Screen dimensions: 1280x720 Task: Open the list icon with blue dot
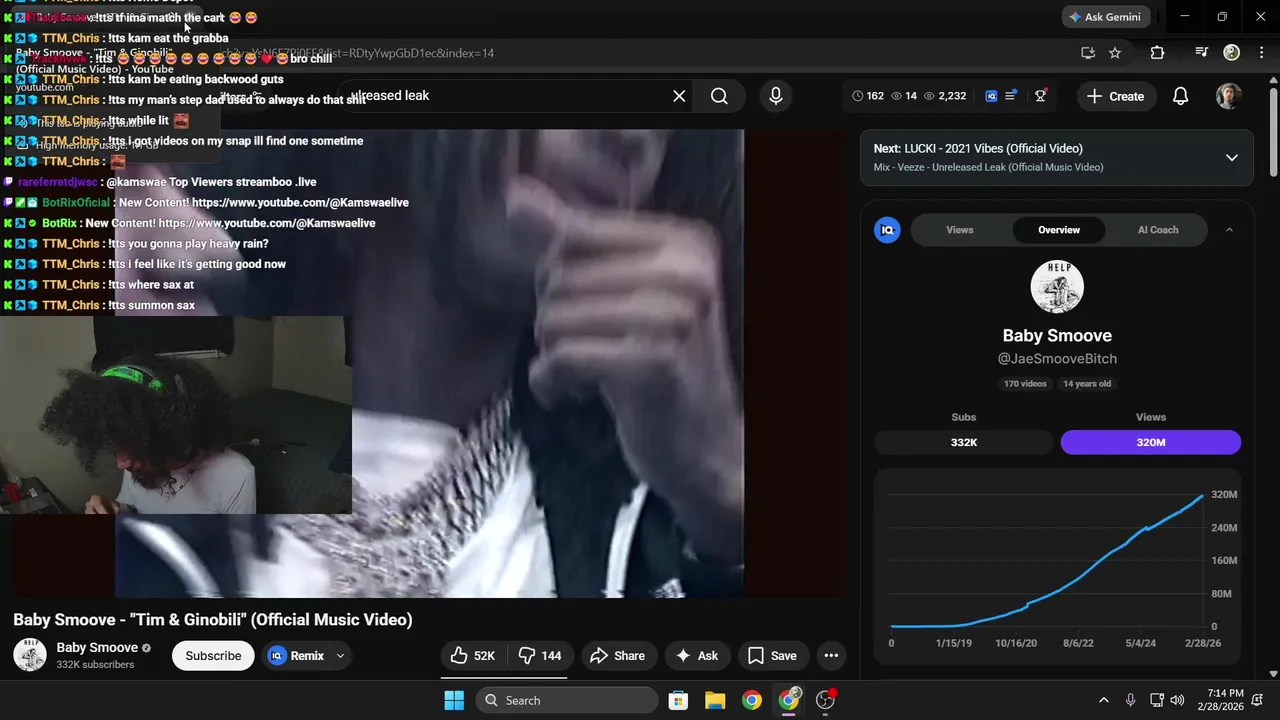(x=1011, y=96)
